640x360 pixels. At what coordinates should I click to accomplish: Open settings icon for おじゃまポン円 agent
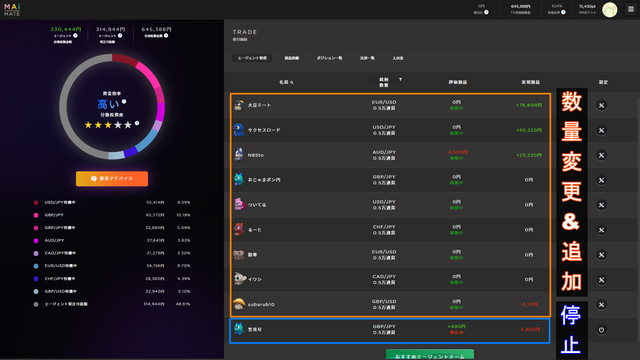coord(601,180)
